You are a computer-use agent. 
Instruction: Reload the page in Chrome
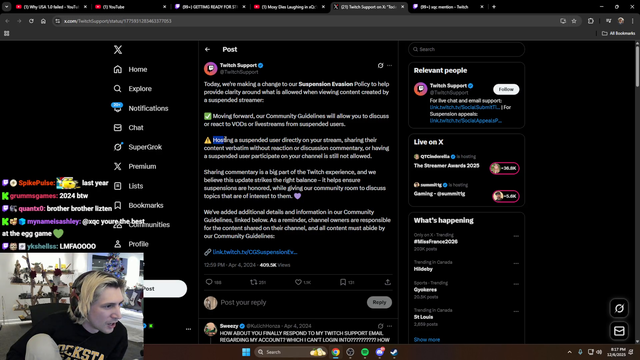pos(31,21)
